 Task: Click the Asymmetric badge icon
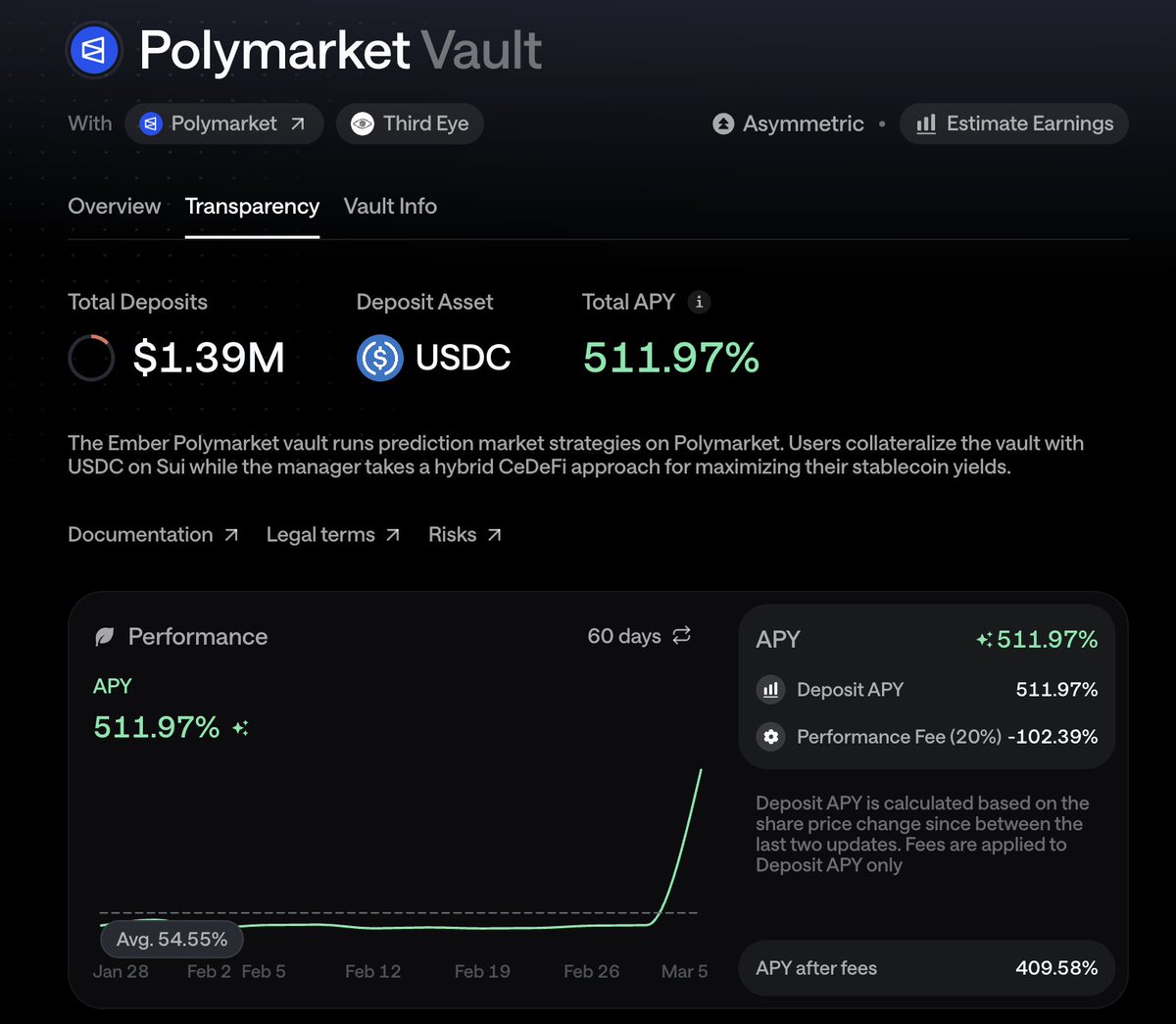(723, 123)
